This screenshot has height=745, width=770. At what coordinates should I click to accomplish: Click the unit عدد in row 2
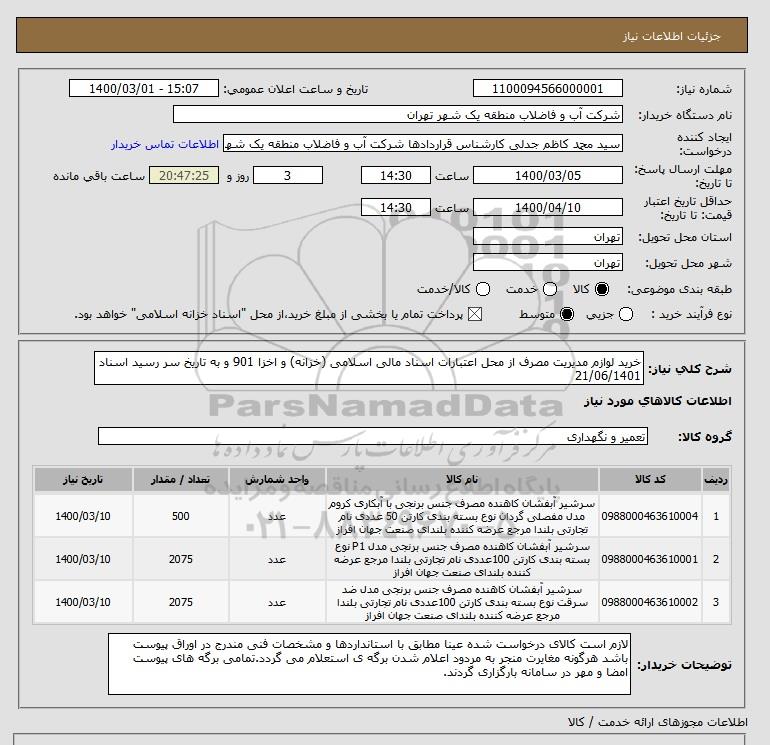[x=277, y=559]
